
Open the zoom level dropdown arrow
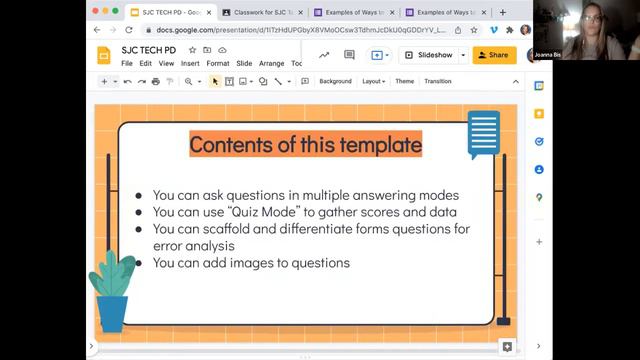[x=200, y=82]
